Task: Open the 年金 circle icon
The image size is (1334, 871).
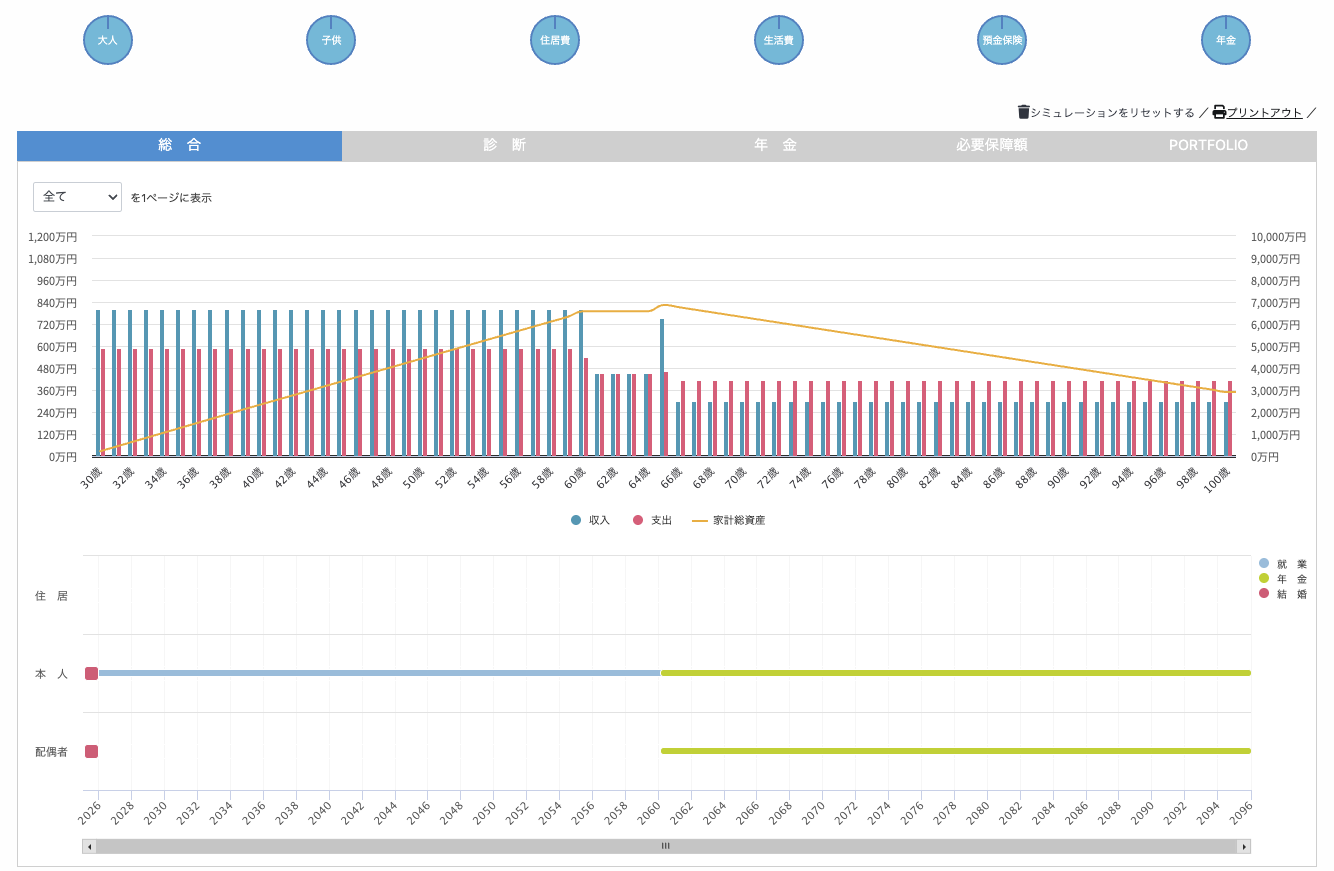Action: 1226,41
